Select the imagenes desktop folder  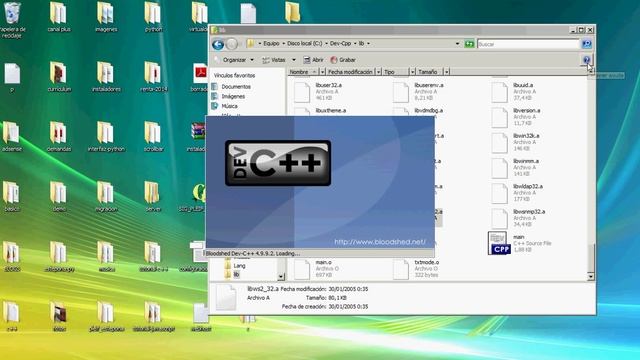tap(106, 17)
